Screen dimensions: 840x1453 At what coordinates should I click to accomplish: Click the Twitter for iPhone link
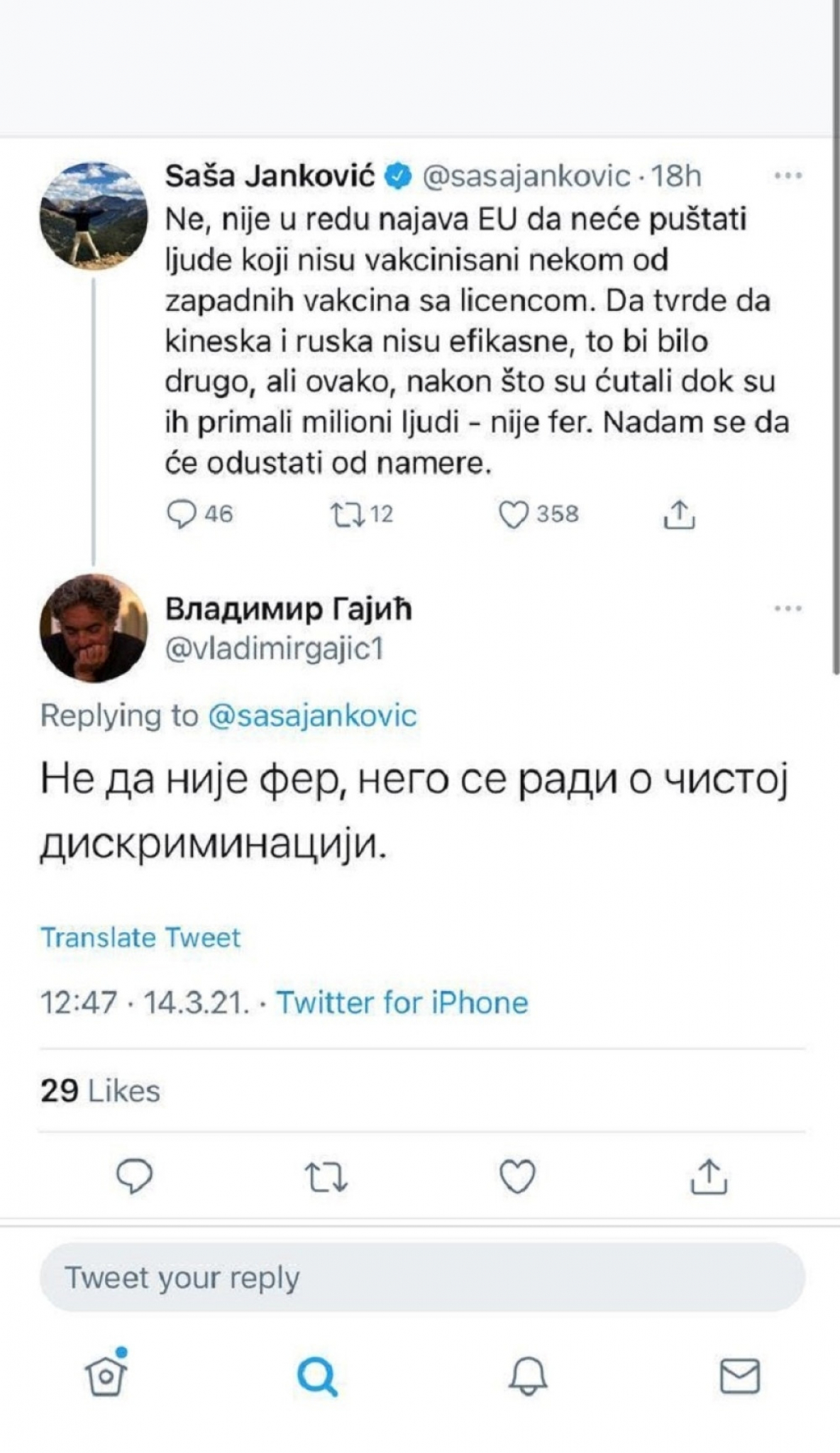click(402, 1002)
